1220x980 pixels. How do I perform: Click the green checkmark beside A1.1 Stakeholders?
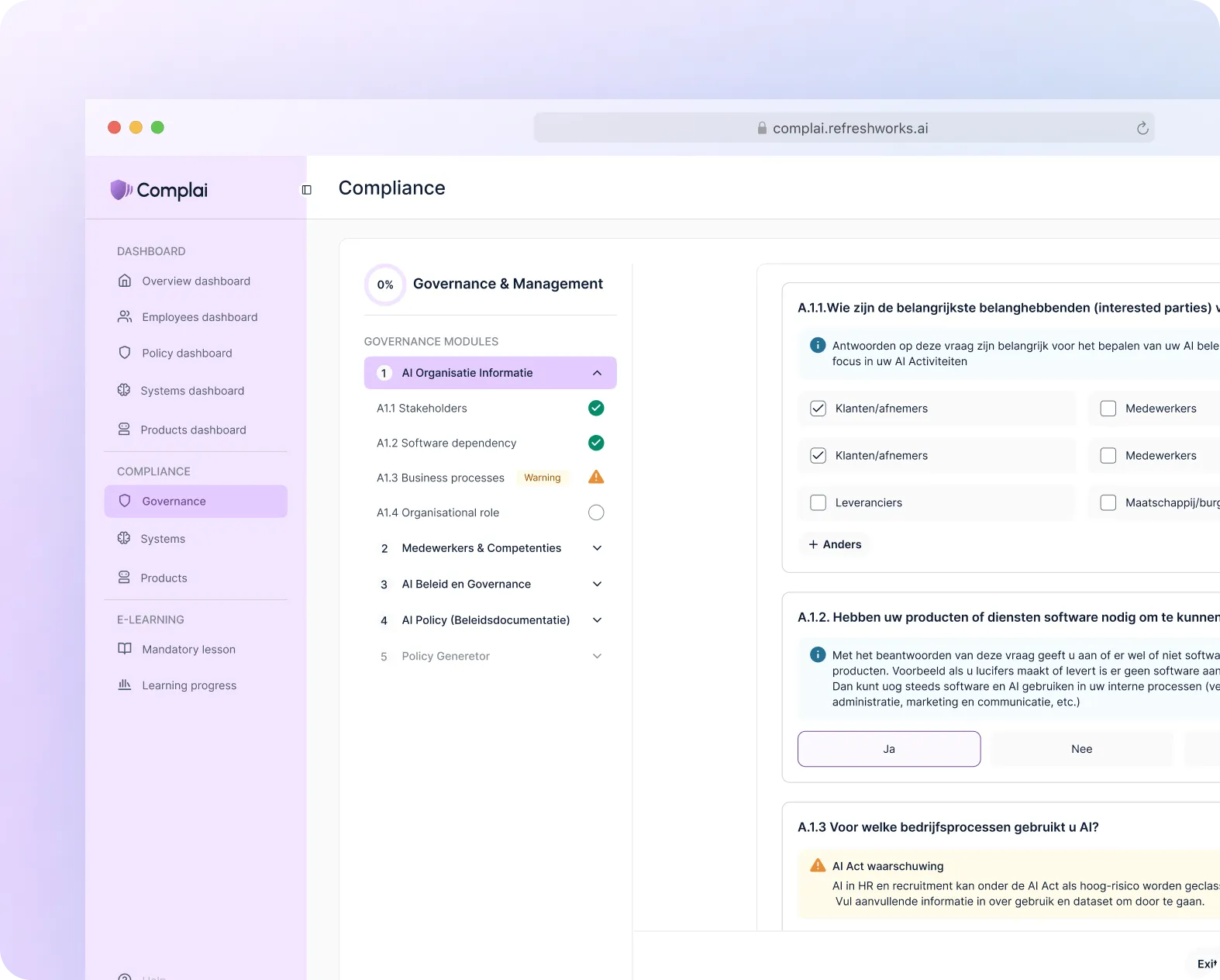[x=595, y=408]
